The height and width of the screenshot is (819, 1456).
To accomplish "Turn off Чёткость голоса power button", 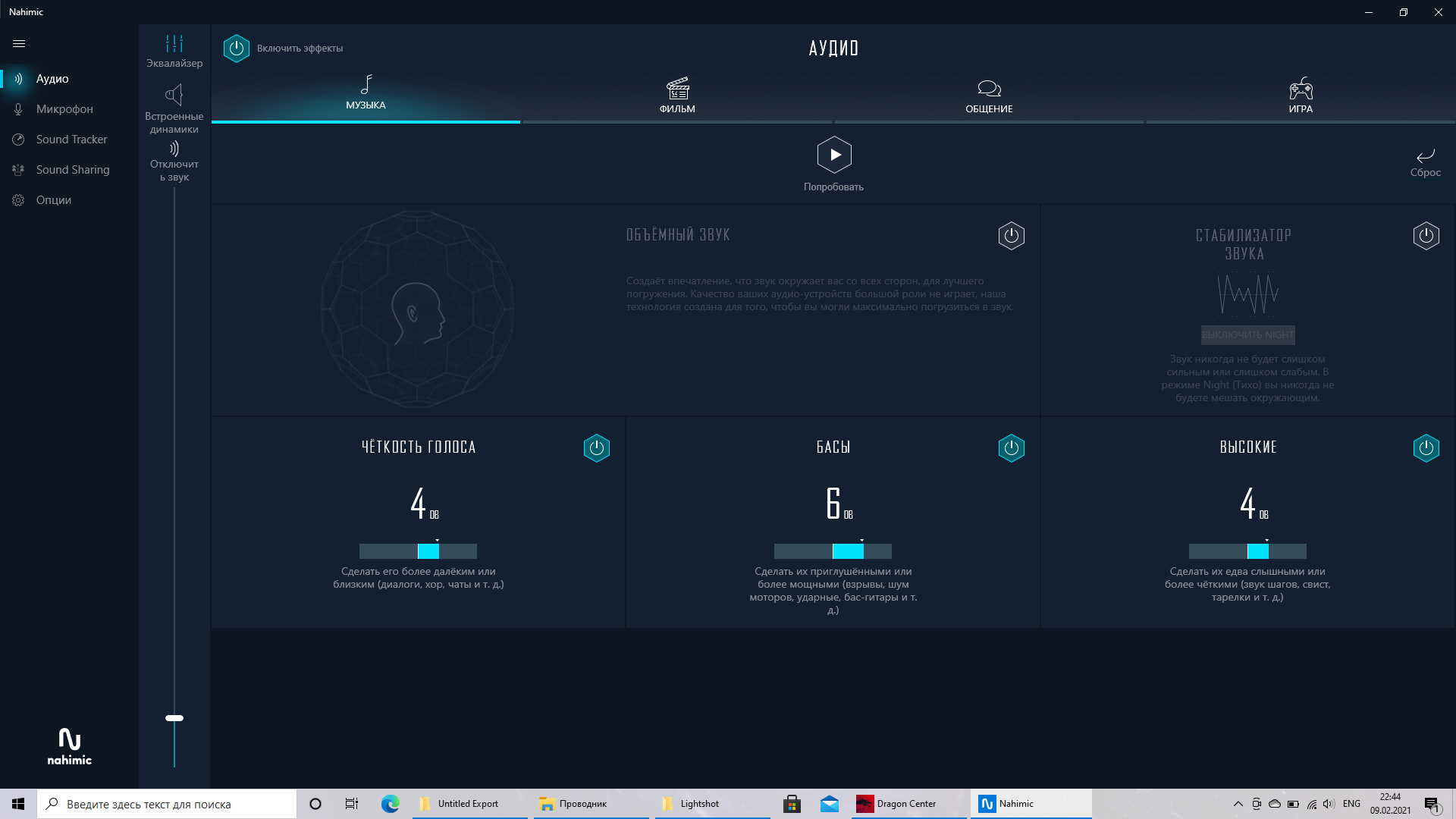I will [596, 448].
